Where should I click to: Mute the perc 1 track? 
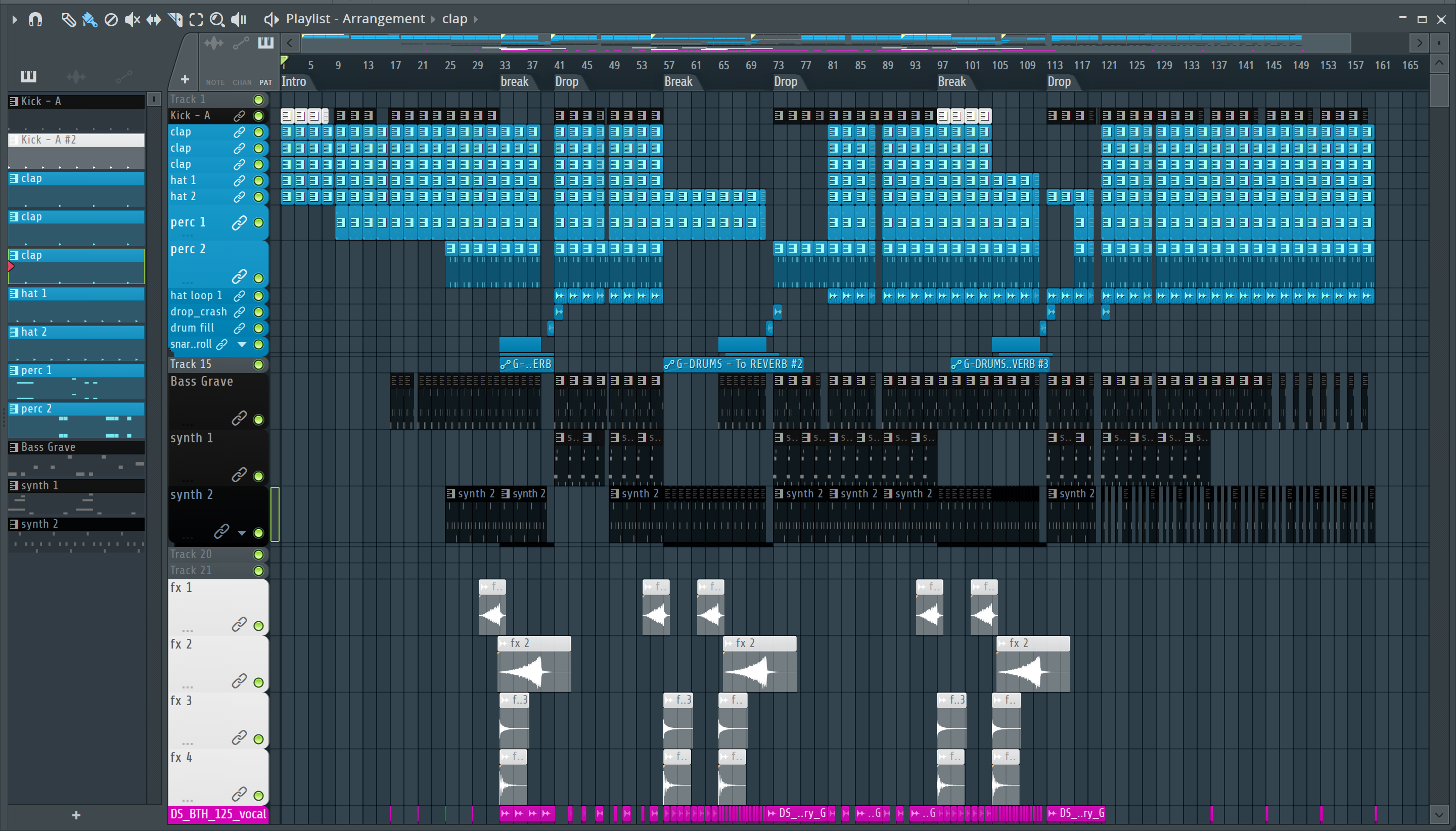pos(258,222)
